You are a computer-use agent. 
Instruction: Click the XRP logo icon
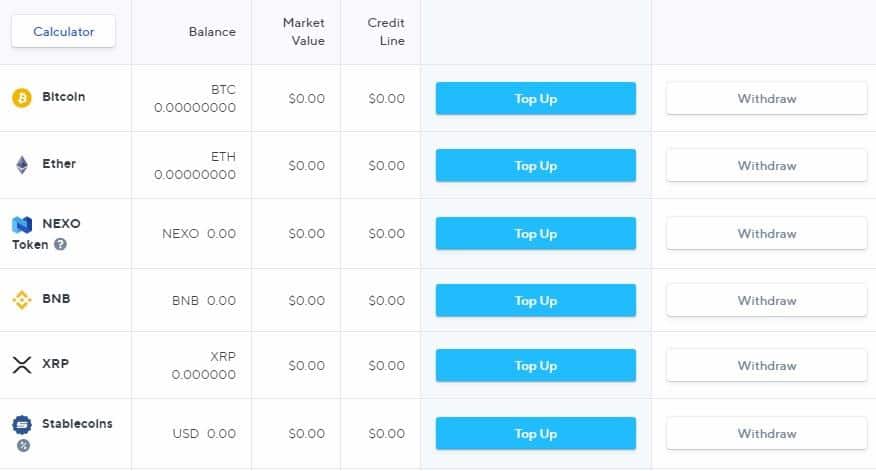point(22,365)
